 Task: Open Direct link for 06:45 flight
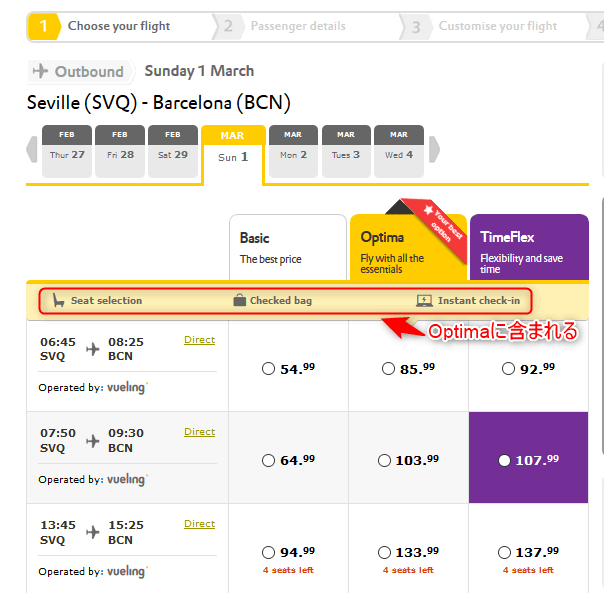point(199,340)
